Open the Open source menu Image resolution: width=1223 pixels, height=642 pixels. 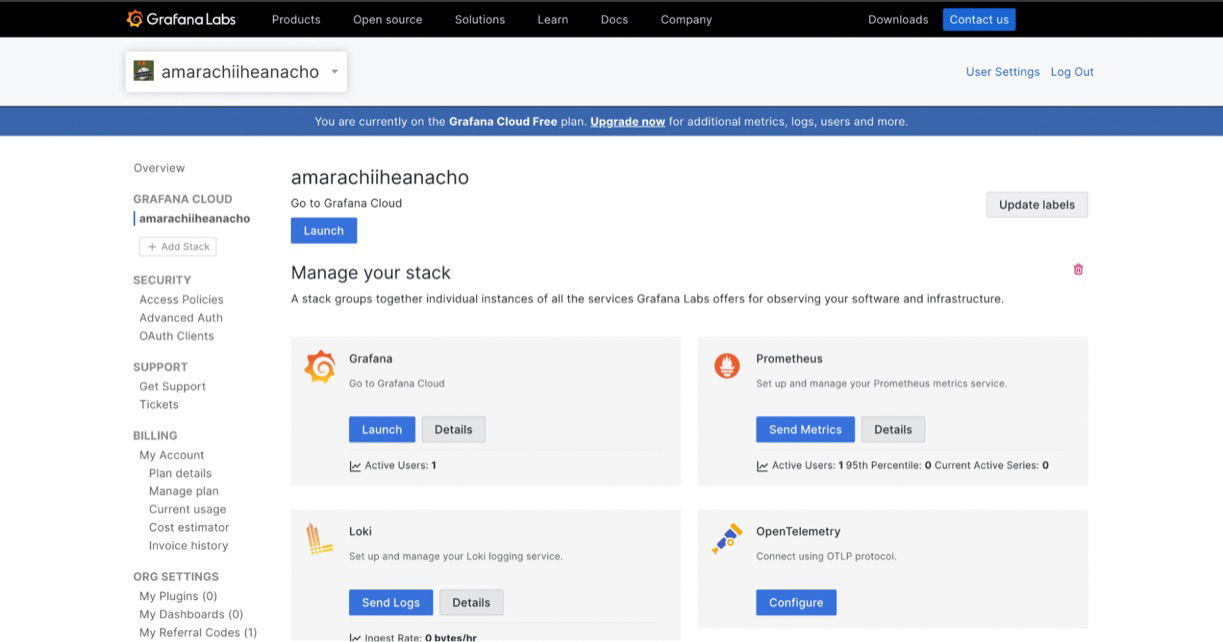(387, 19)
